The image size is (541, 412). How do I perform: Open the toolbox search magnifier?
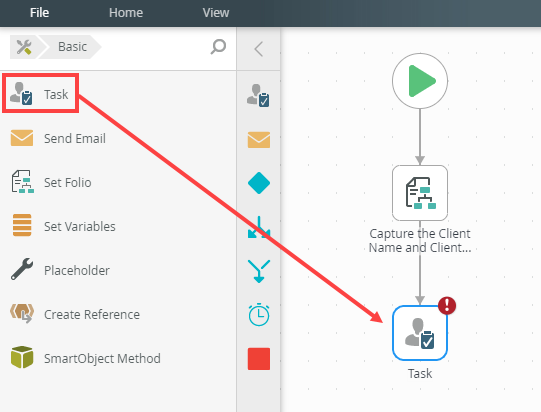[218, 47]
